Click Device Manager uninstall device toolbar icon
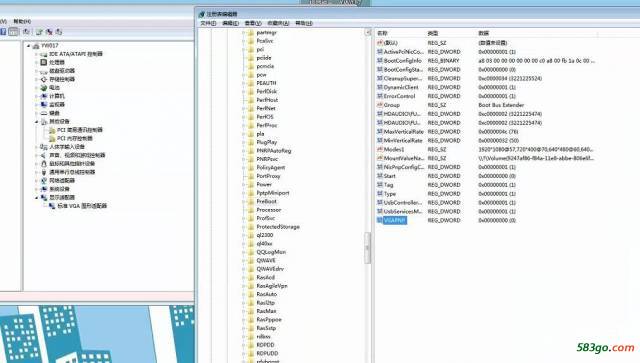This screenshot has height=363, width=640. point(49,31)
